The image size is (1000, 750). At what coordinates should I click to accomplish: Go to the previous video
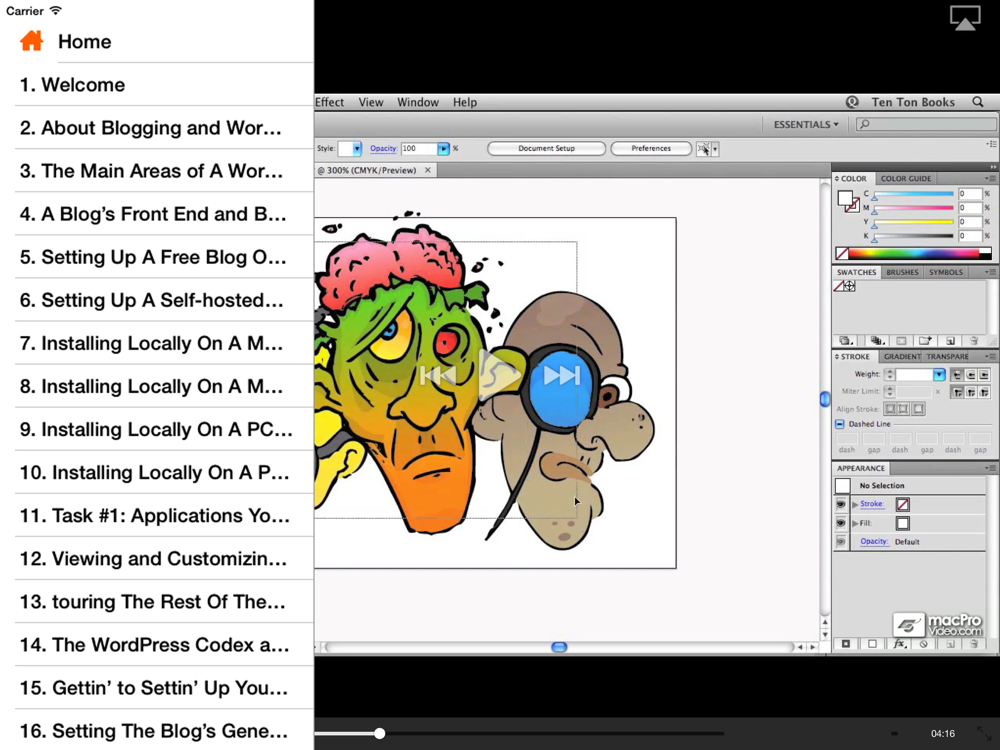coord(438,375)
